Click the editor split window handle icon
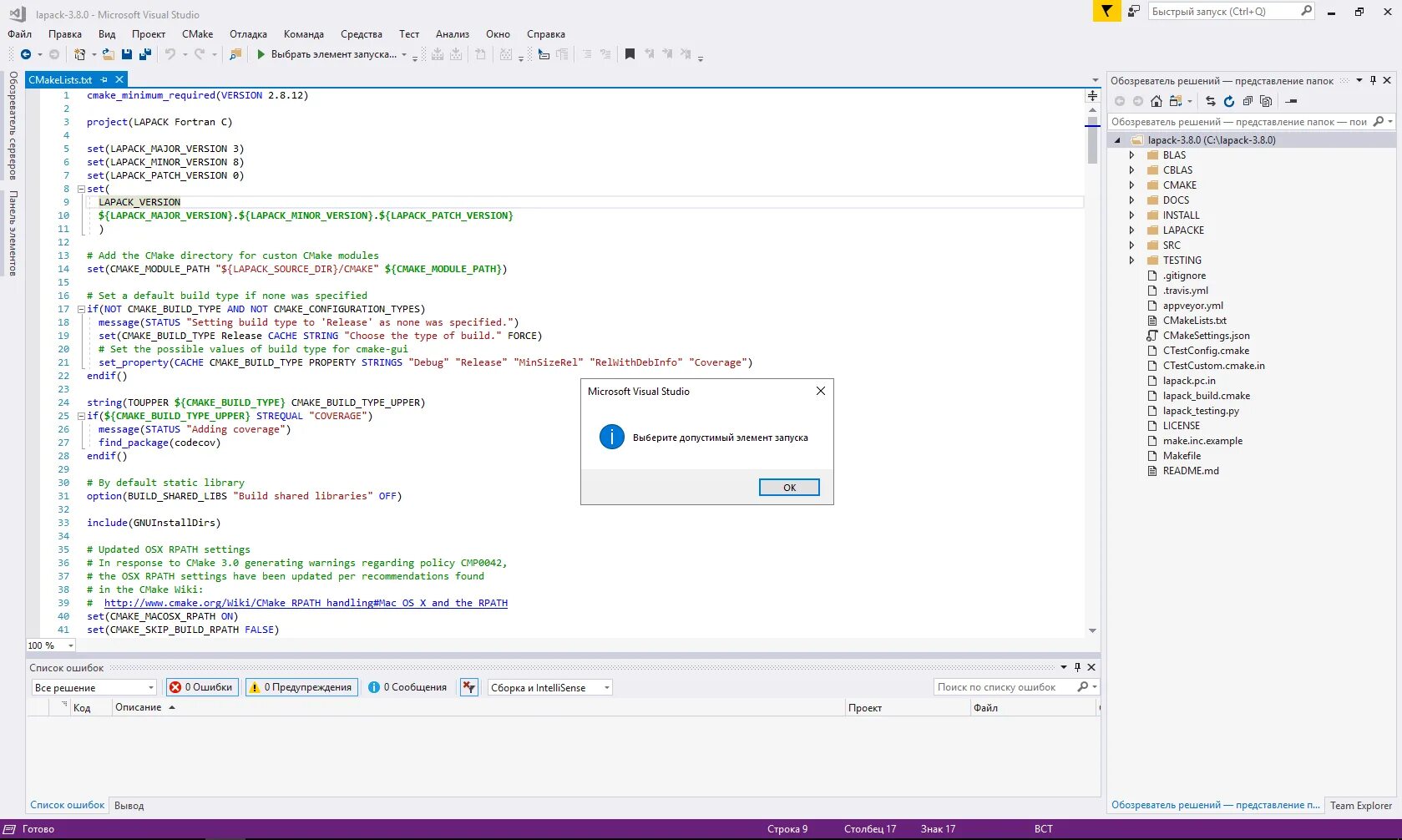This screenshot has height=840, width=1402. 1092,95
